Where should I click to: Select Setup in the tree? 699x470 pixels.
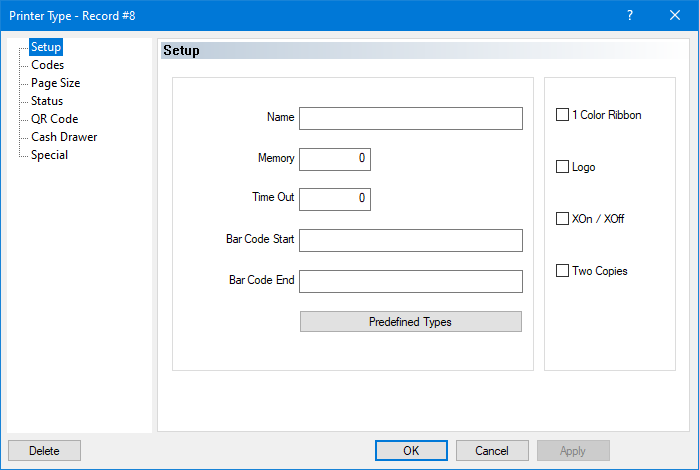[x=46, y=47]
